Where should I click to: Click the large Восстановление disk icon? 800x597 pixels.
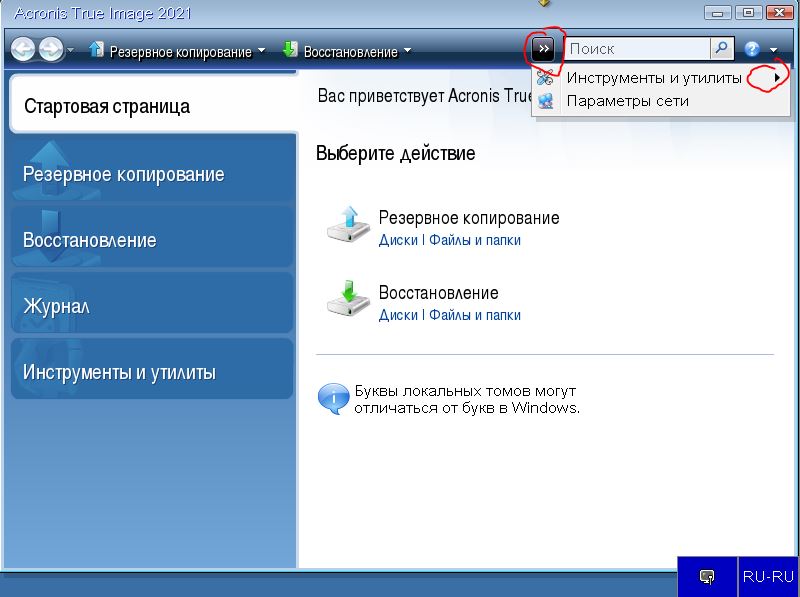[x=348, y=301]
